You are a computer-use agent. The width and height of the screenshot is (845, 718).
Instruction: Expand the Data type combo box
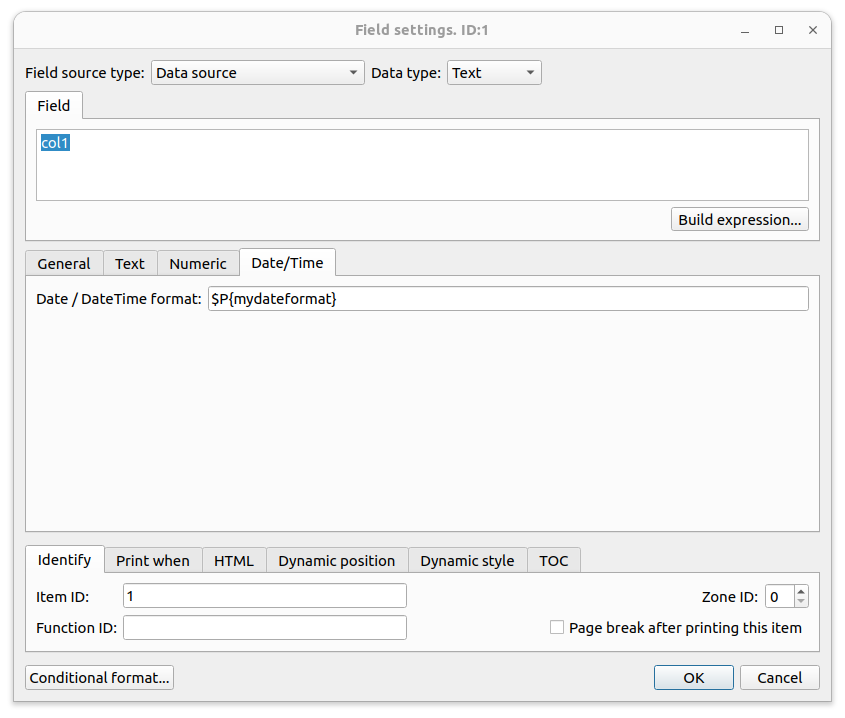coord(494,73)
